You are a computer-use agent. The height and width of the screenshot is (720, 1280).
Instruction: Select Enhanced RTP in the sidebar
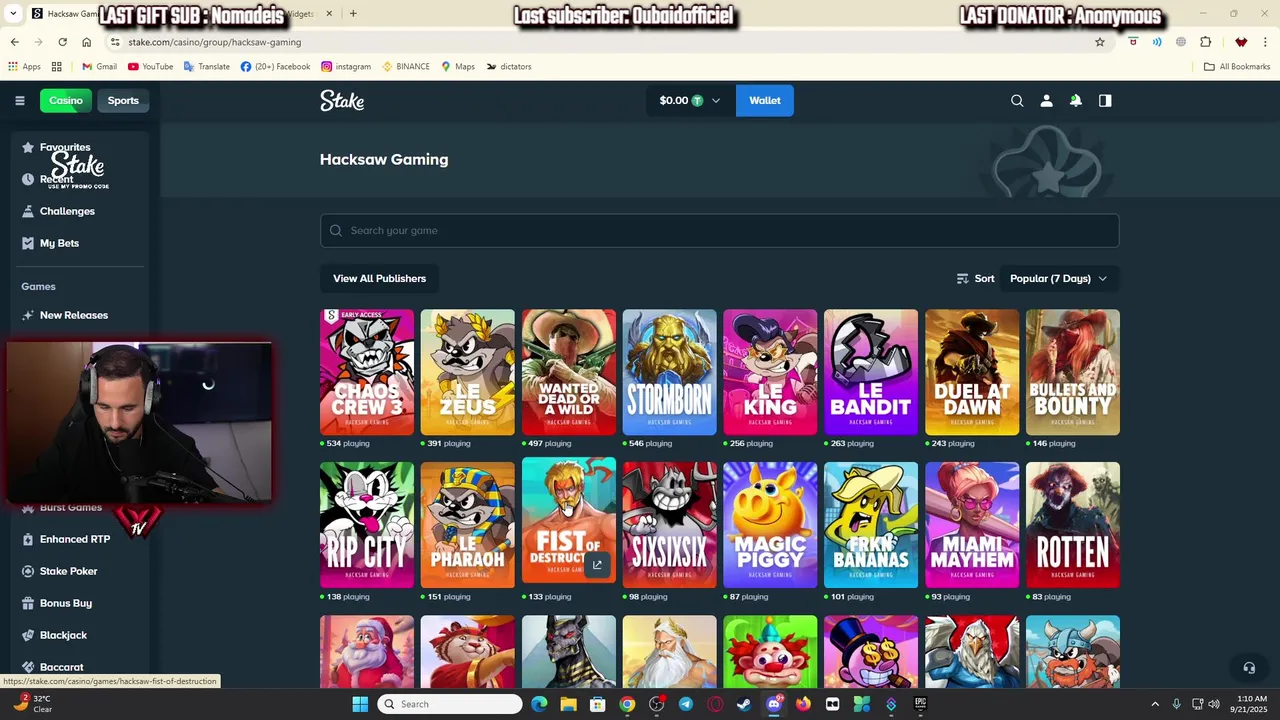75,539
